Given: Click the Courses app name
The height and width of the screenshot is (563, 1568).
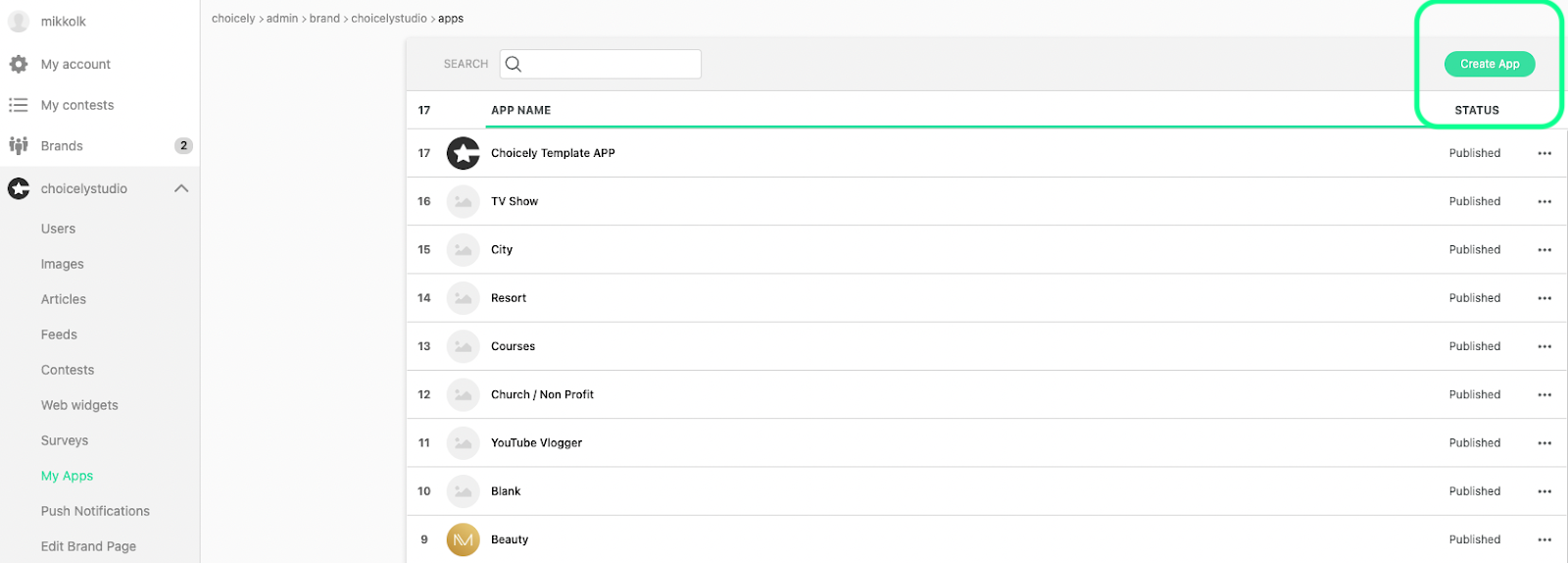Looking at the screenshot, I should 513,346.
